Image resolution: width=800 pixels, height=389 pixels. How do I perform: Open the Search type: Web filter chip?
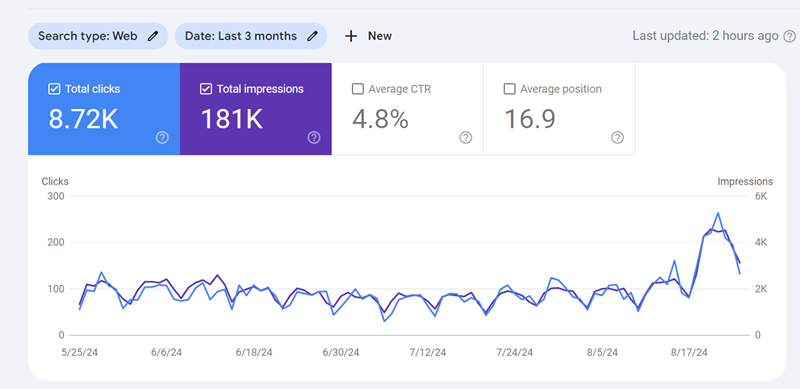[97, 36]
